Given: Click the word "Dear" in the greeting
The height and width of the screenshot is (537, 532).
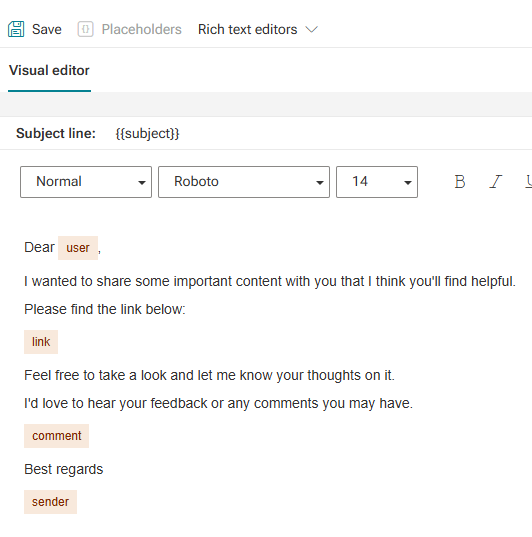Looking at the screenshot, I should 39,247.
